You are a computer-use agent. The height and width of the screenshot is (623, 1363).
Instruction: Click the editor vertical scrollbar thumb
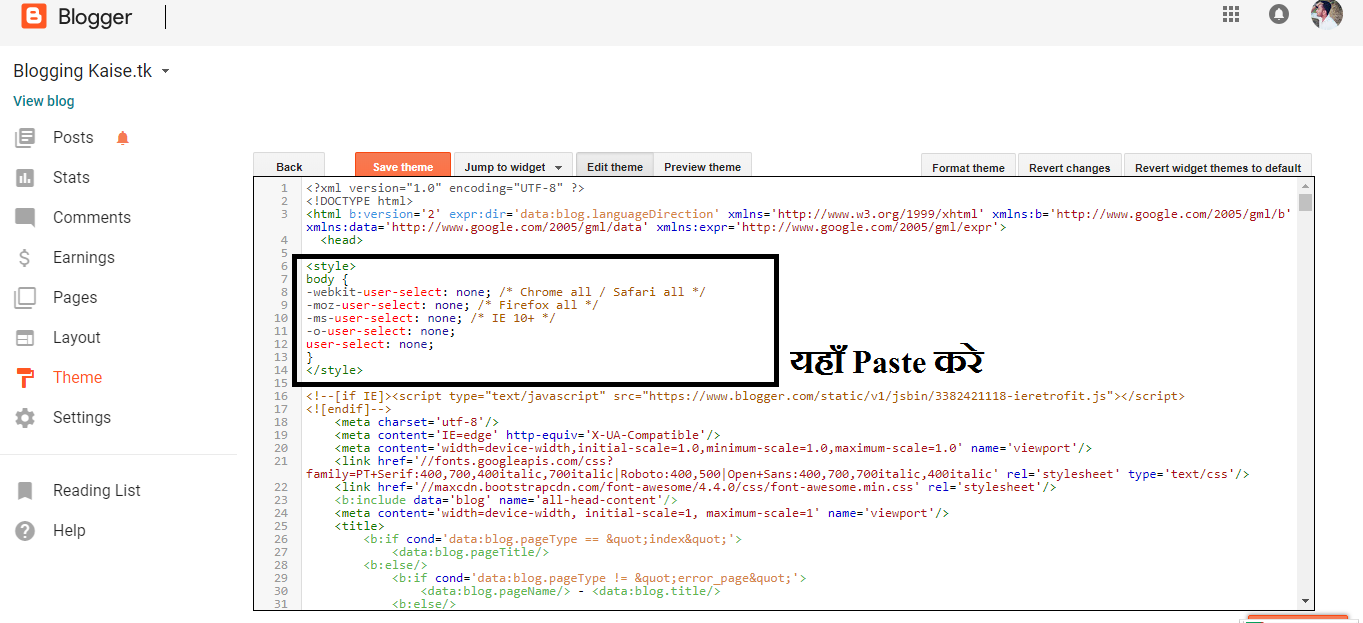point(1305,203)
